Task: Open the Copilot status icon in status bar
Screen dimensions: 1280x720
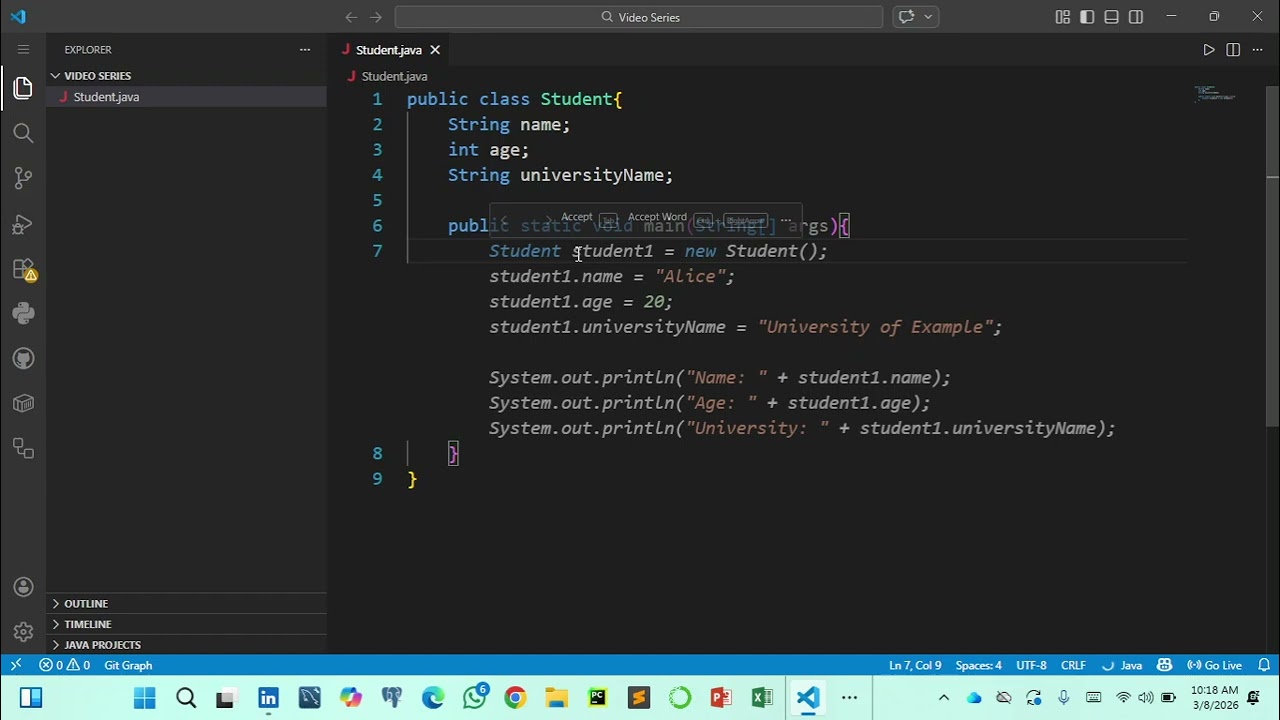Action: coord(1164,665)
